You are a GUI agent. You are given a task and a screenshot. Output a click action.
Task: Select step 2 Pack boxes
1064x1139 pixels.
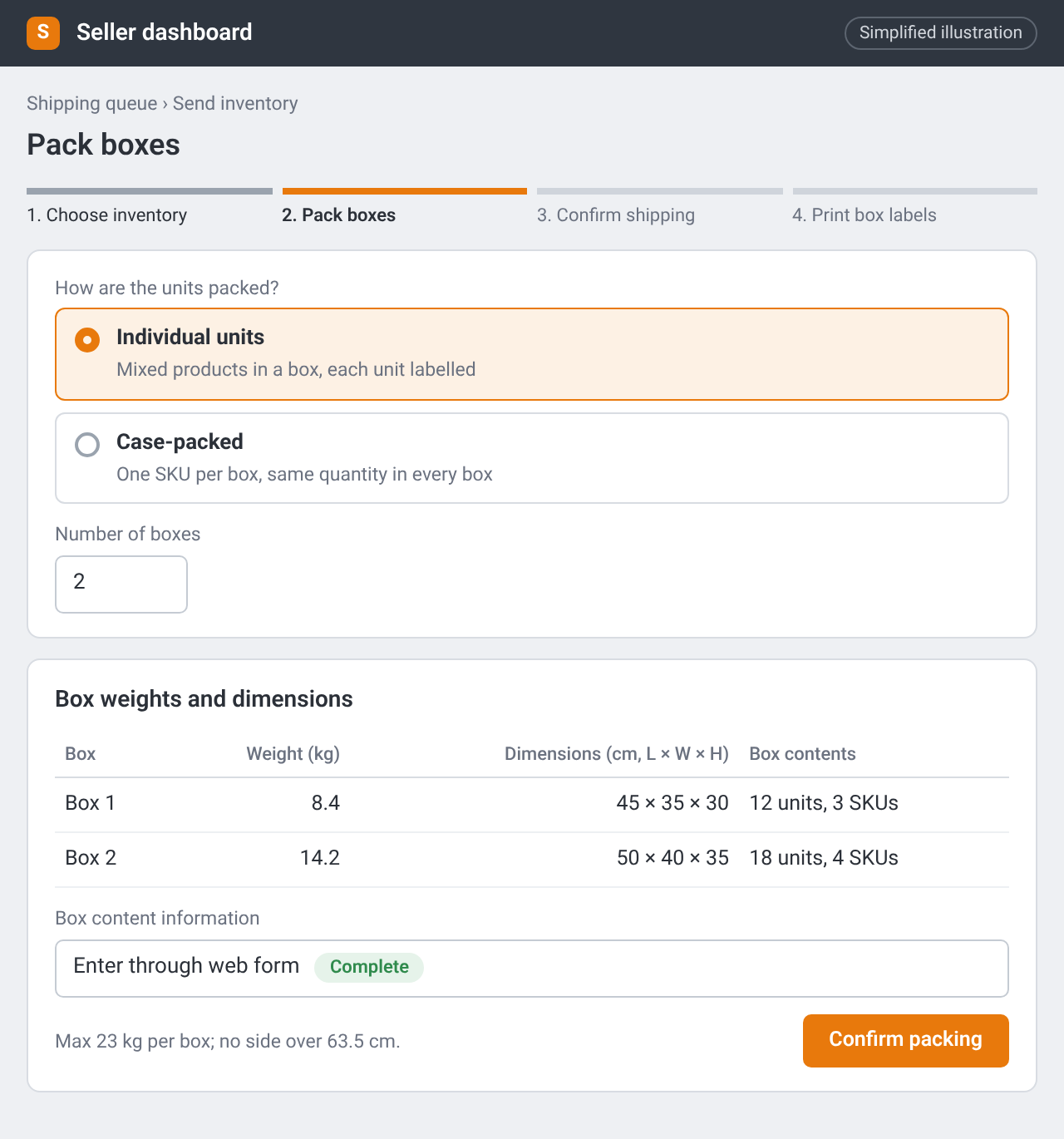click(405, 207)
